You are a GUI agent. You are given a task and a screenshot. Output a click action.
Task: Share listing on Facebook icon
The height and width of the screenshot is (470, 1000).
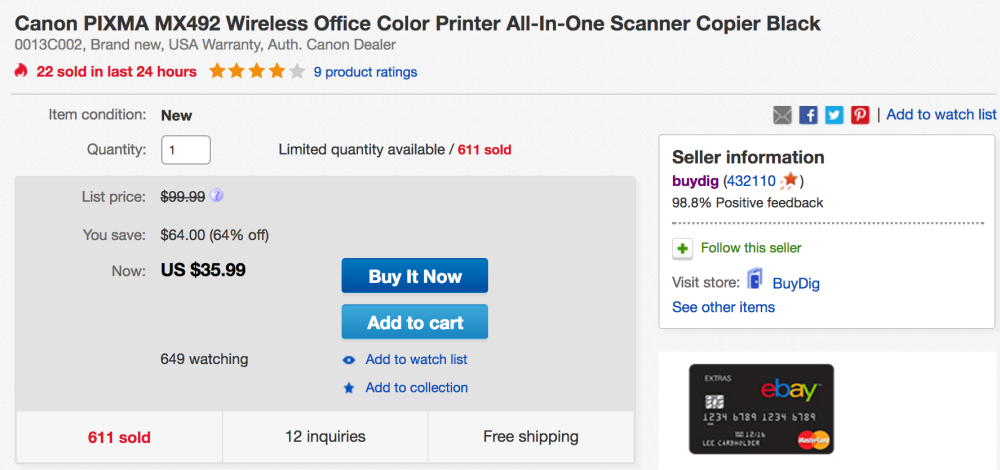(808, 115)
